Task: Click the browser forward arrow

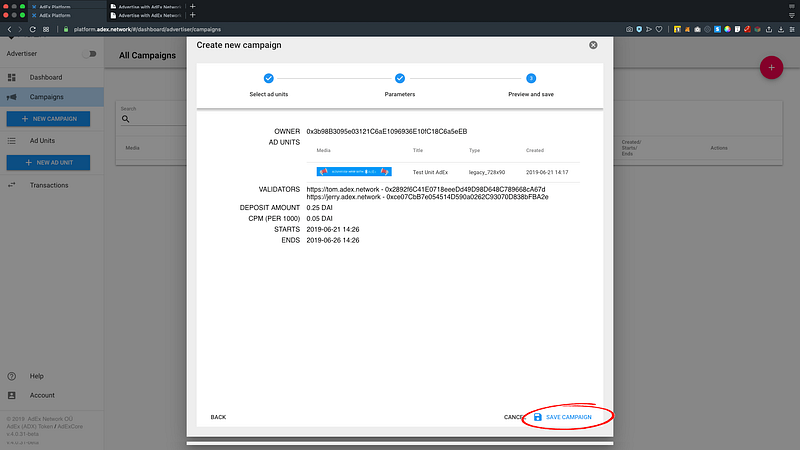Action: (20, 30)
